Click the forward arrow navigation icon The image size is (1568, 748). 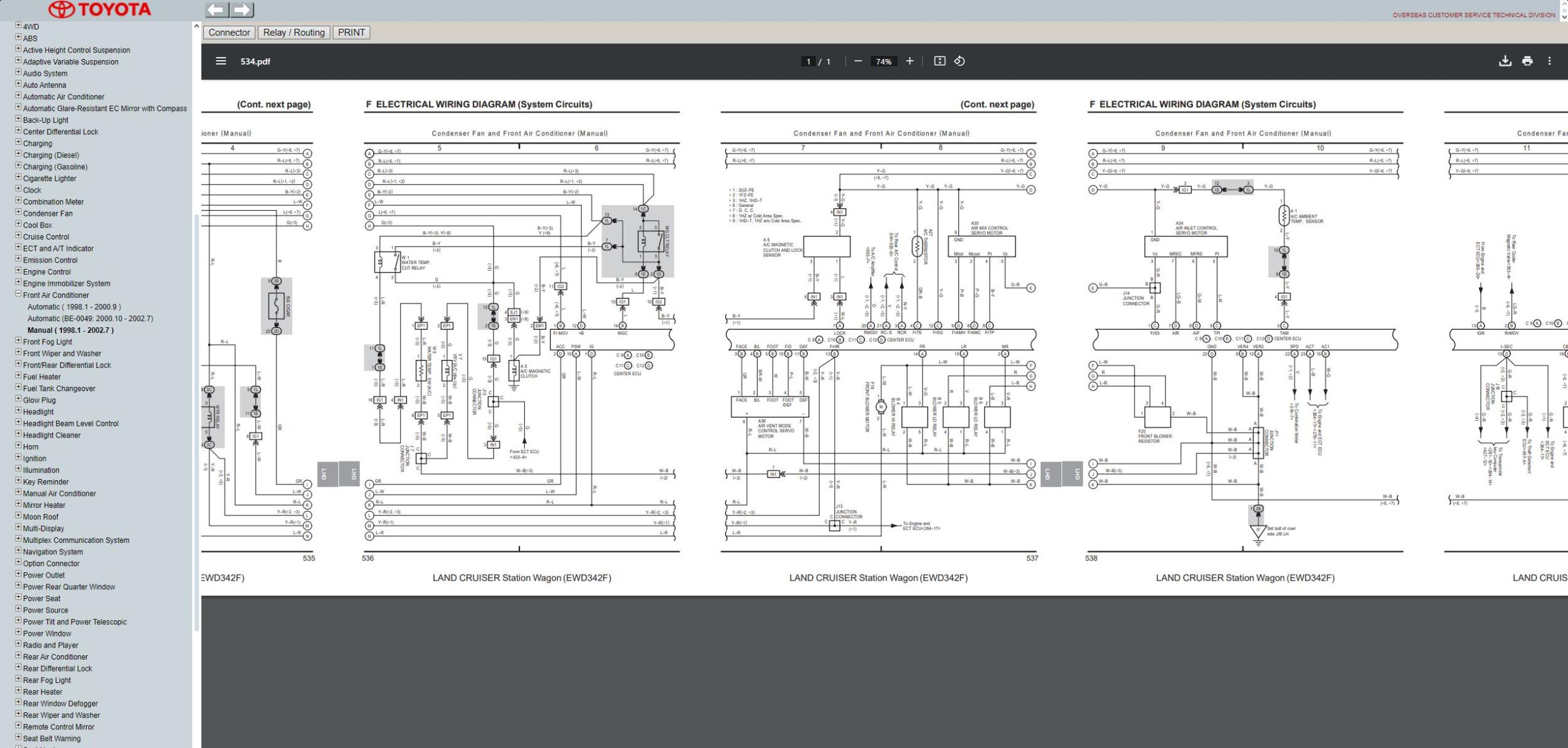(241, 9)
